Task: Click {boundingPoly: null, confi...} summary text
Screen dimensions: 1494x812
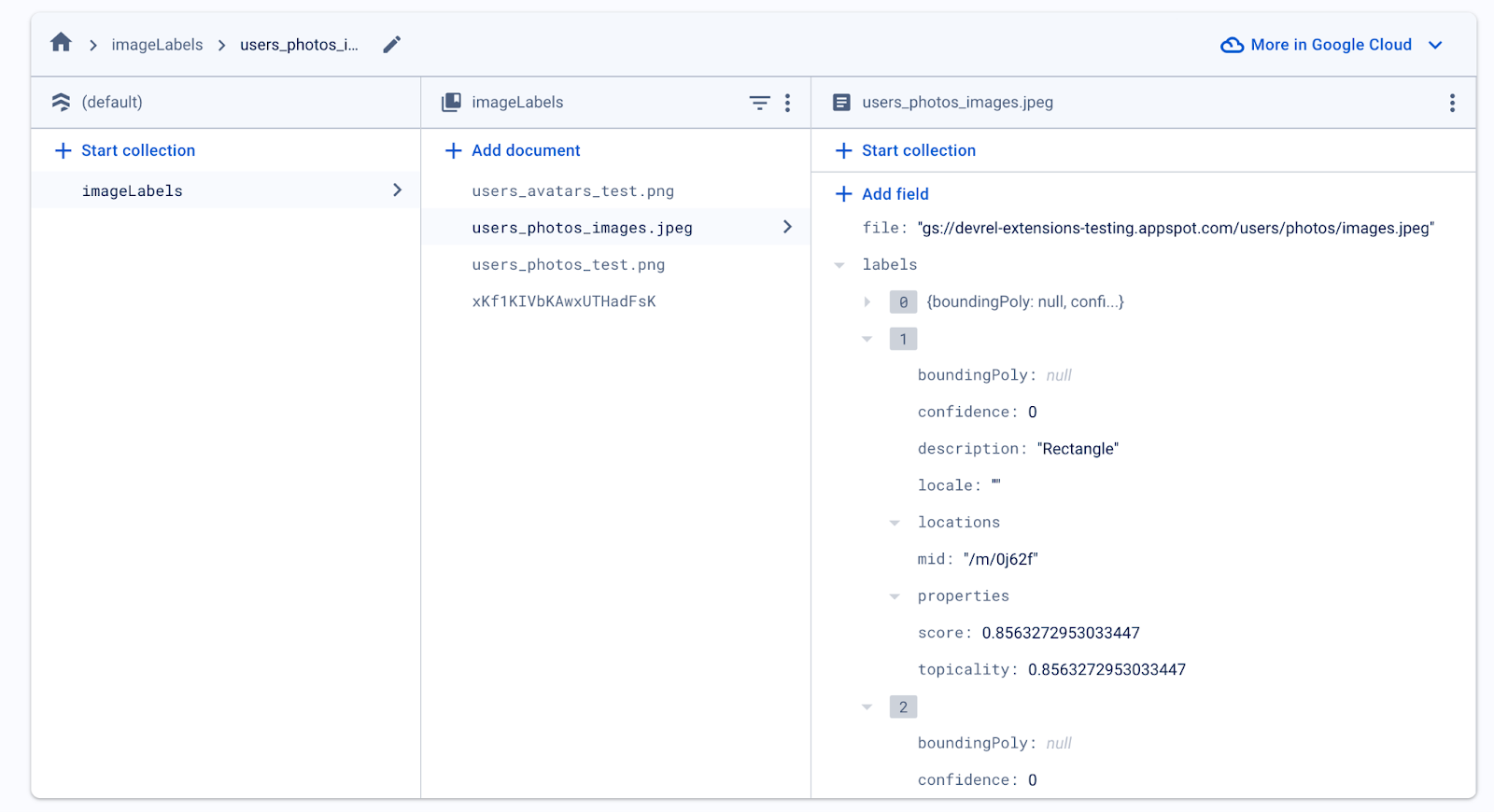Action: [x=1025, y=301]
